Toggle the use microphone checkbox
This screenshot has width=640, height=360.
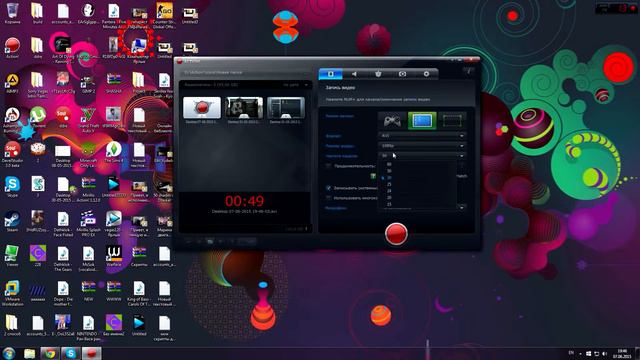point(329,198)
